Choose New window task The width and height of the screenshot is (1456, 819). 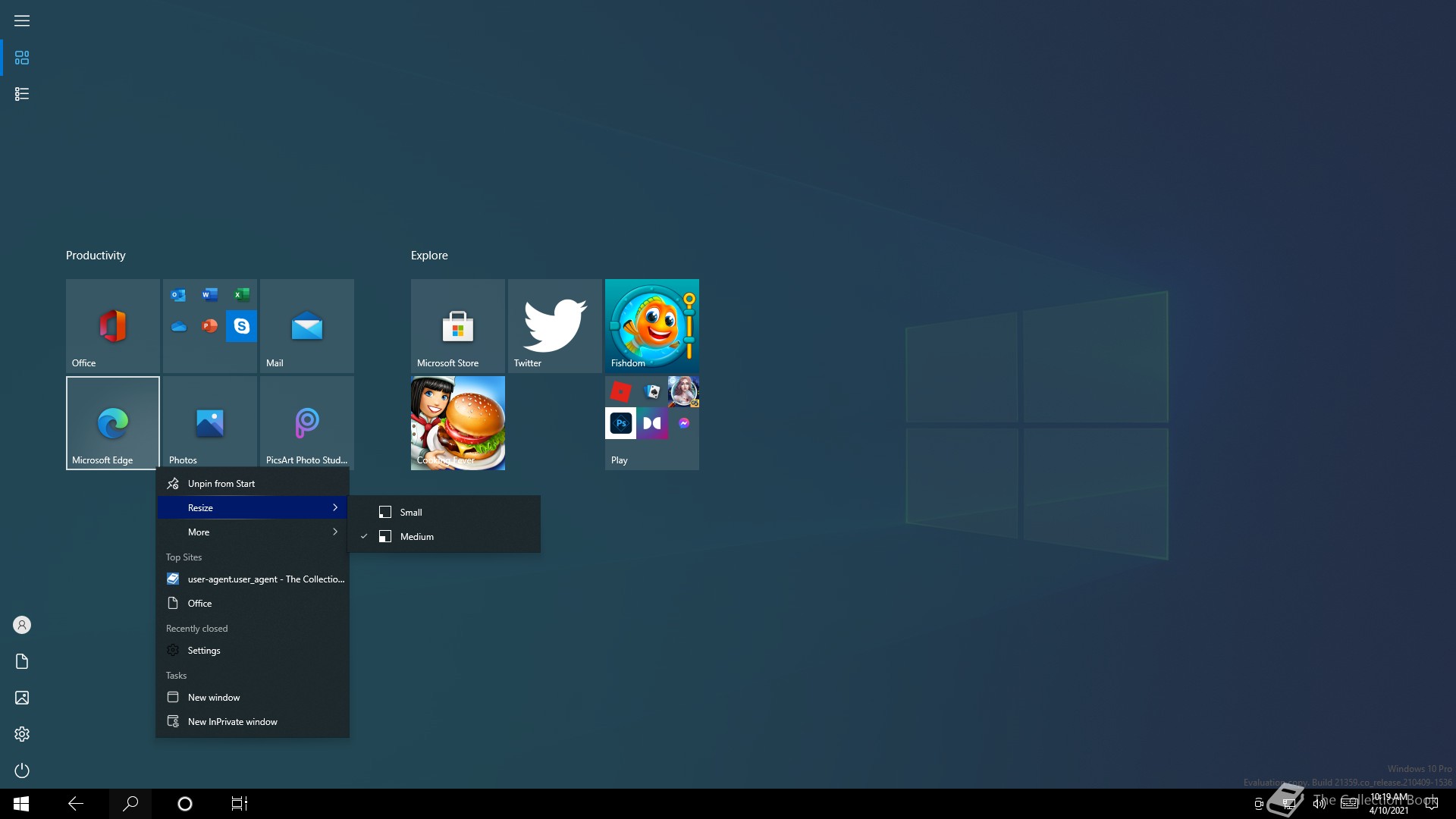tap(253, 698)
